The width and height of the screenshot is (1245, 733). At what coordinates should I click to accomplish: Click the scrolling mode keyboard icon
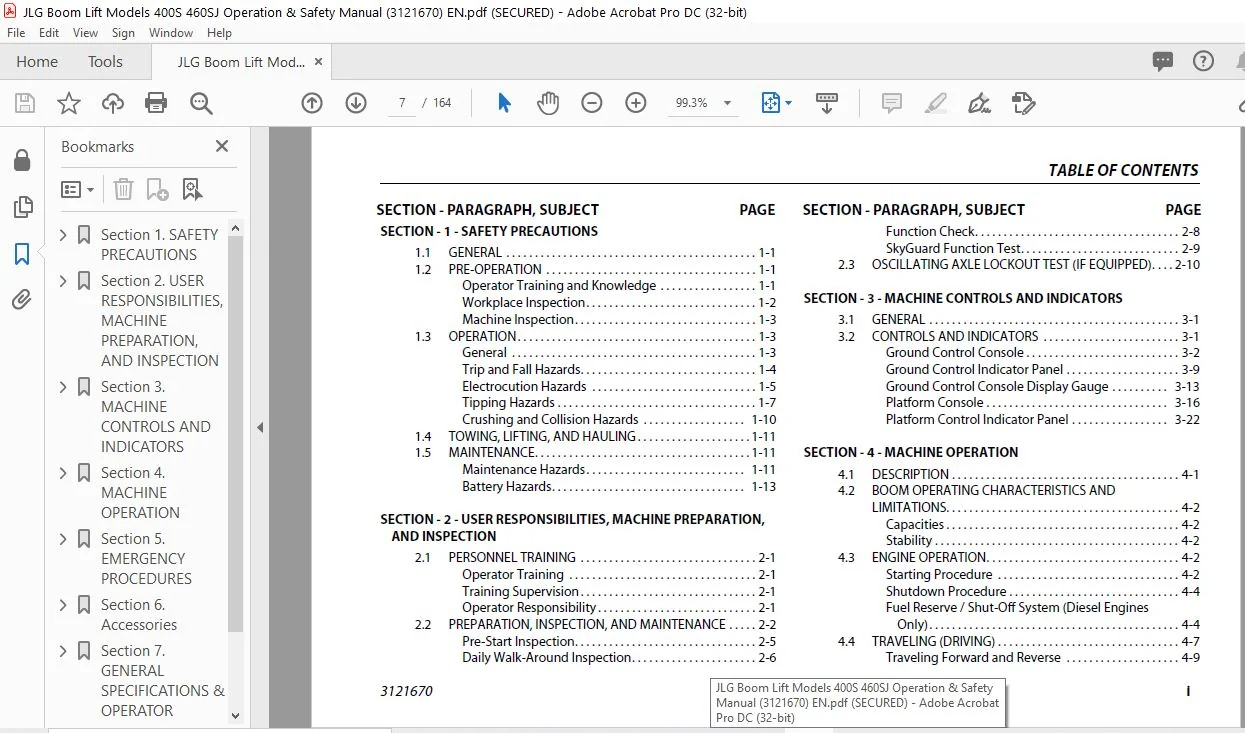click(x=827, y=103)
